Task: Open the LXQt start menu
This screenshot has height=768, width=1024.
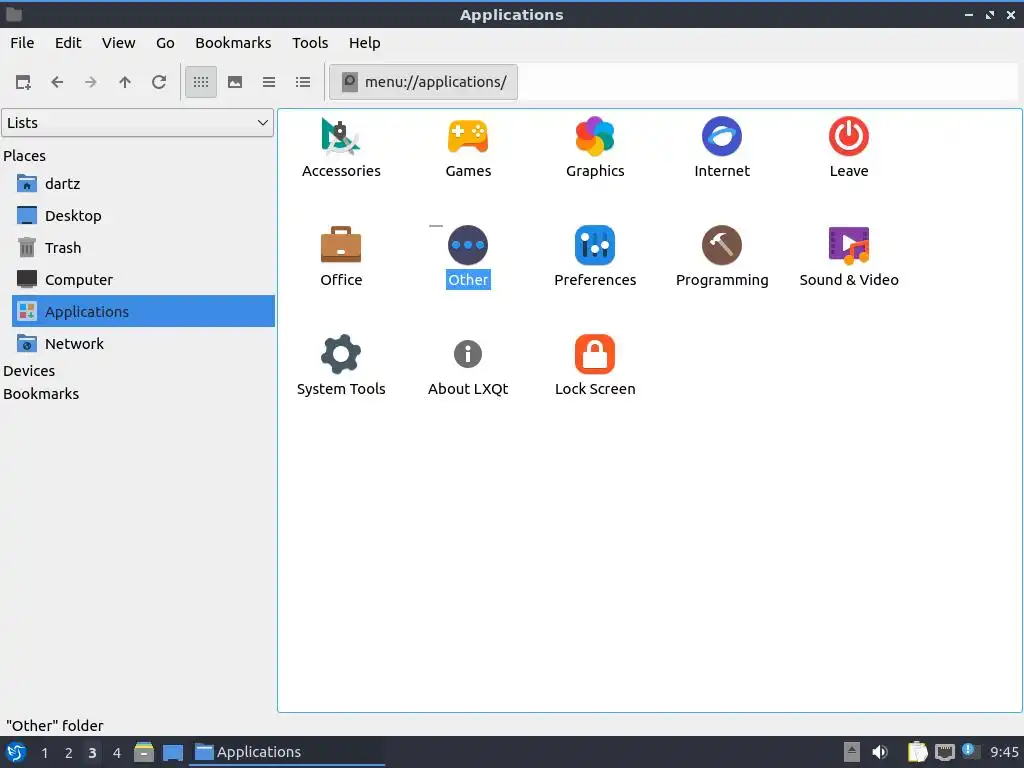Action: click(16, 752)
